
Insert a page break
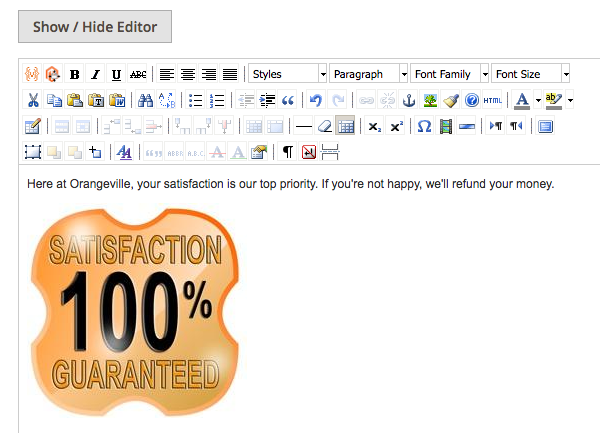click(329, 152)
